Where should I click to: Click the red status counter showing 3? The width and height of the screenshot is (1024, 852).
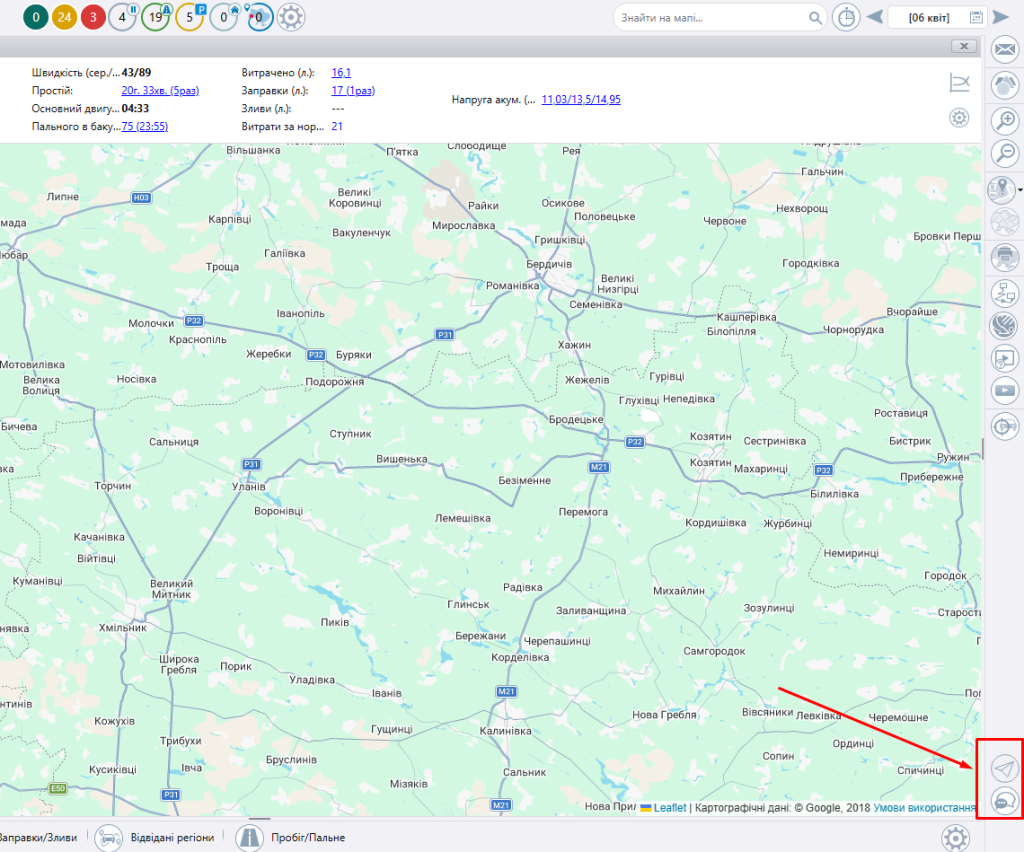pyautogui.click(x=93, y=17)
